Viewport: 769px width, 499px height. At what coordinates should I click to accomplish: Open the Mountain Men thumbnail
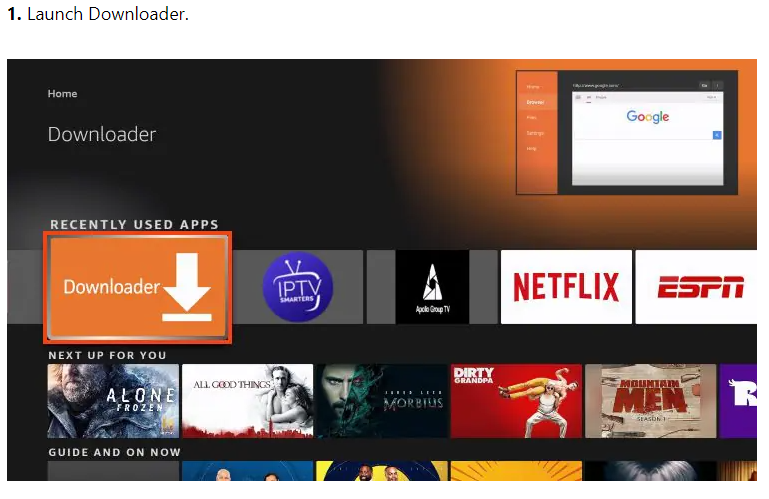coord(649,401)
